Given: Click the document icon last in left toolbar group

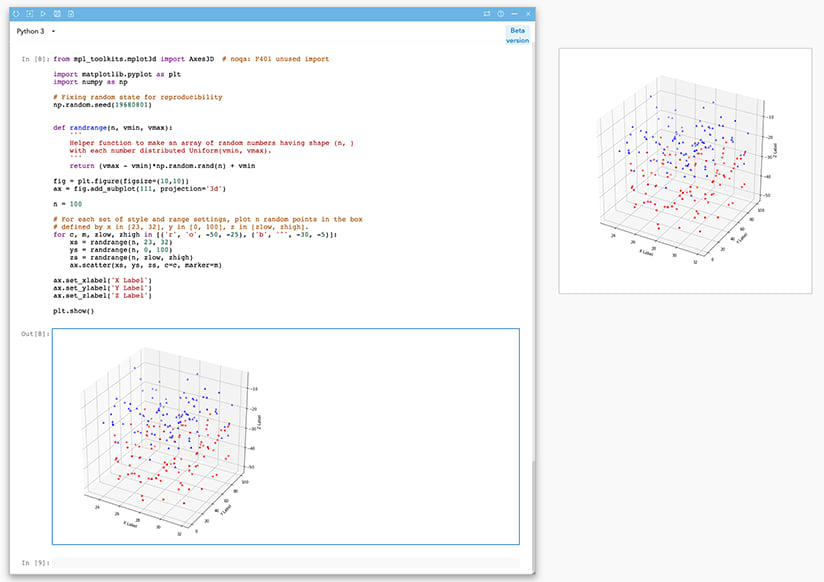Looking at the screenshot, I should [x=71, y=14].
